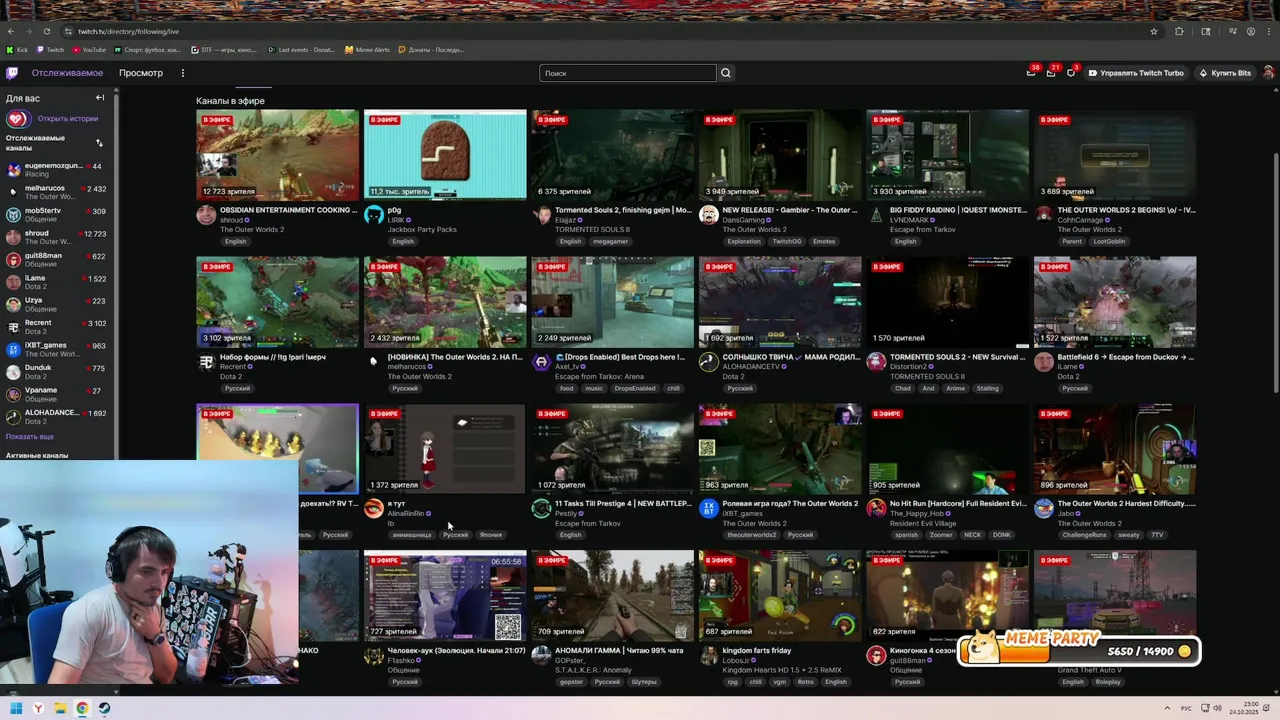Click the search magnifier button
Viewport: 1280px width, 720px height.
726,73
